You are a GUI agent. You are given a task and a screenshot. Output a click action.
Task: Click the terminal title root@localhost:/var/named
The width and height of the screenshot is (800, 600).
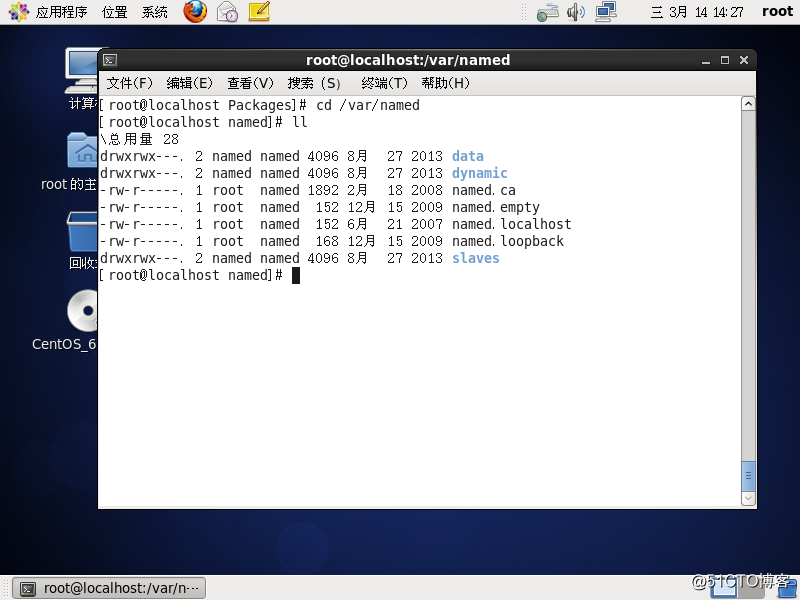tap(408, 60)
